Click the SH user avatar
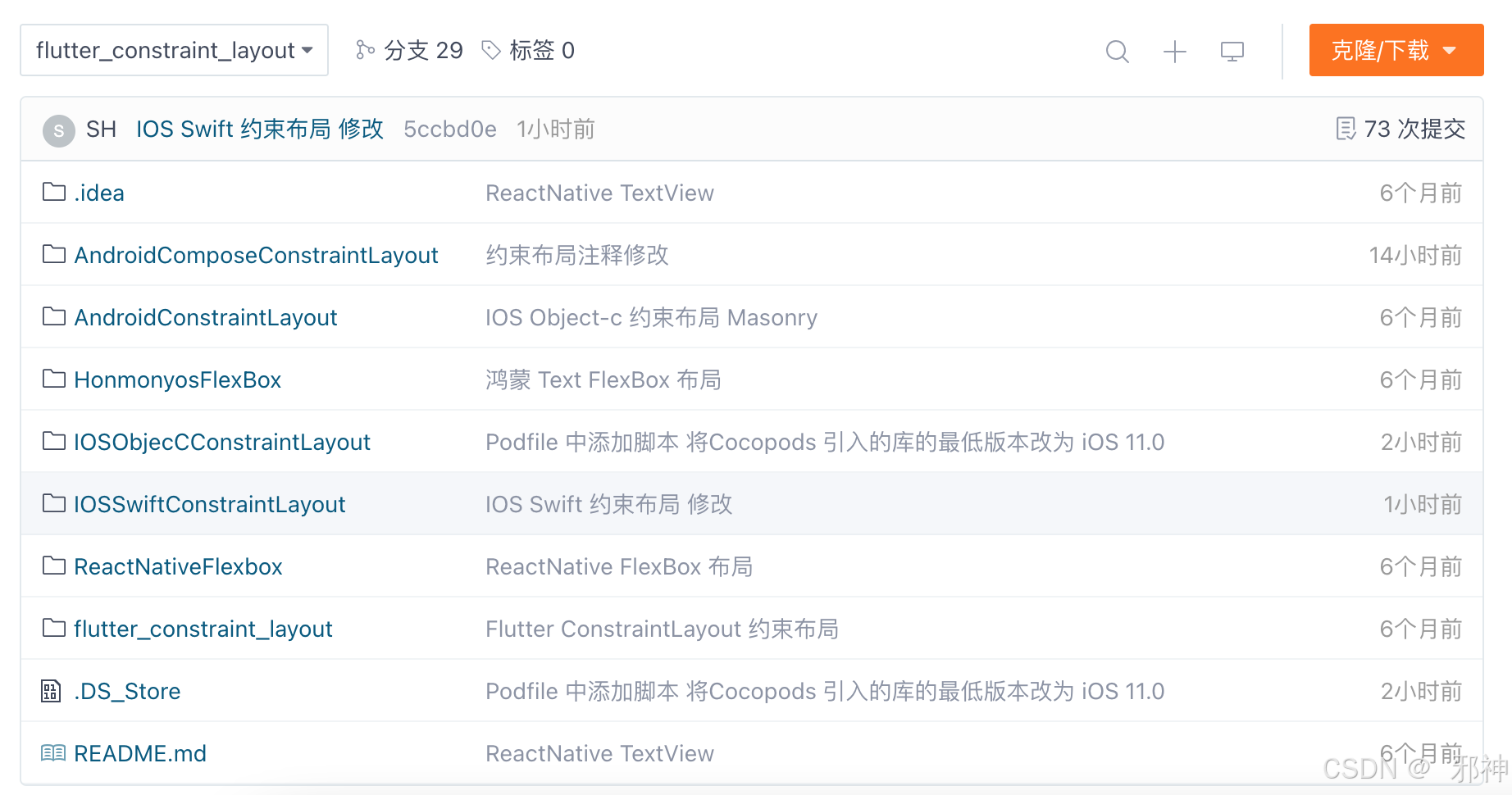Image resolution: width=1512 pixels, height=795 pixels. [59, 130]
